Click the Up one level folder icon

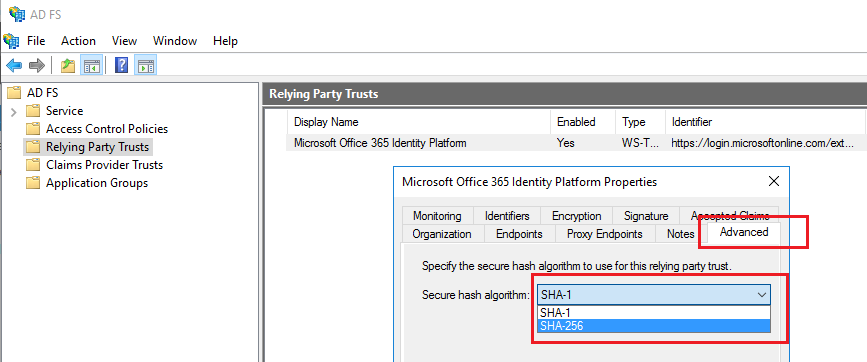click(x=67, y=66)
